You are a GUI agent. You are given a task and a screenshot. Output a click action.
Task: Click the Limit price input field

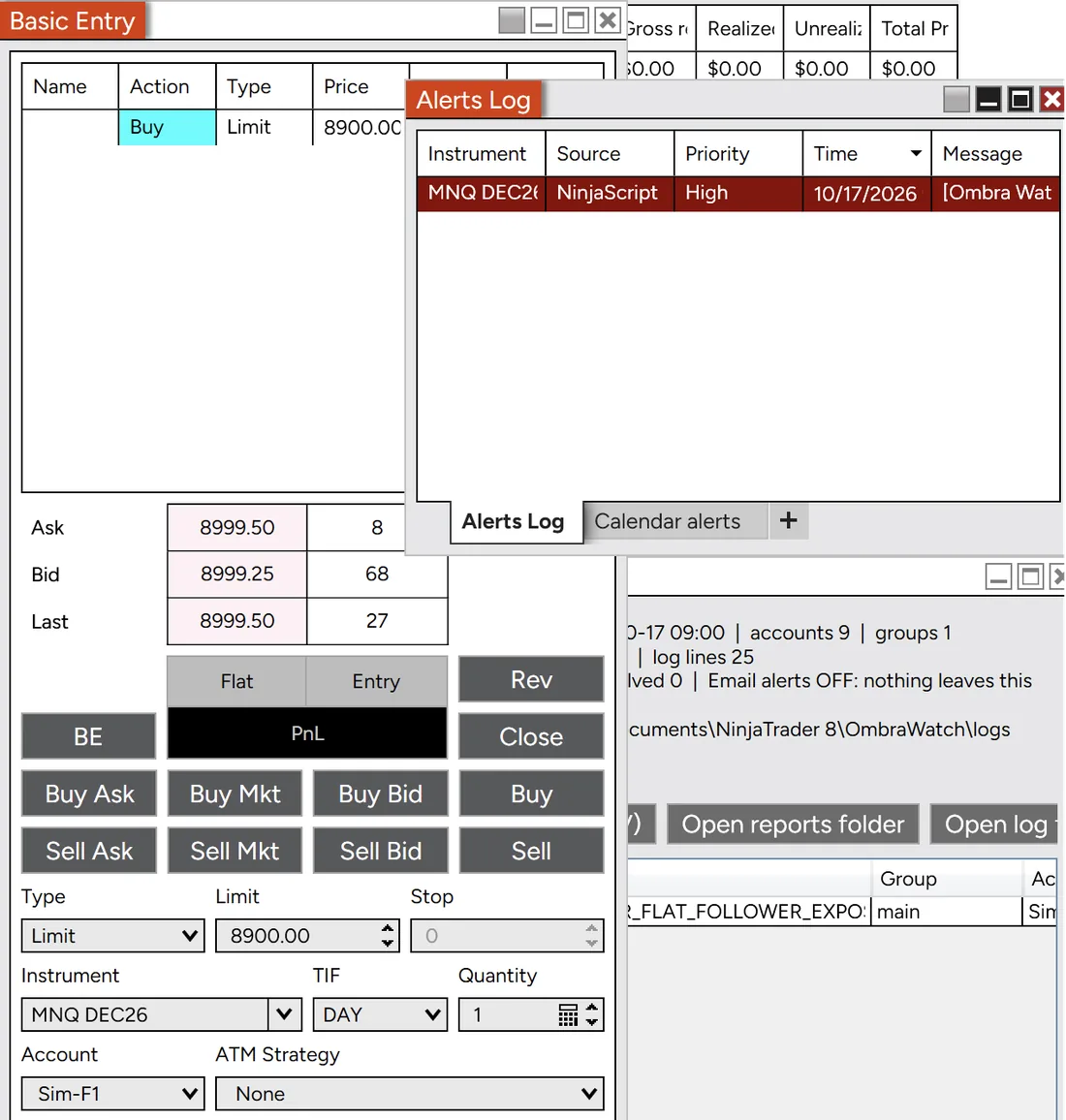[307, 936]
